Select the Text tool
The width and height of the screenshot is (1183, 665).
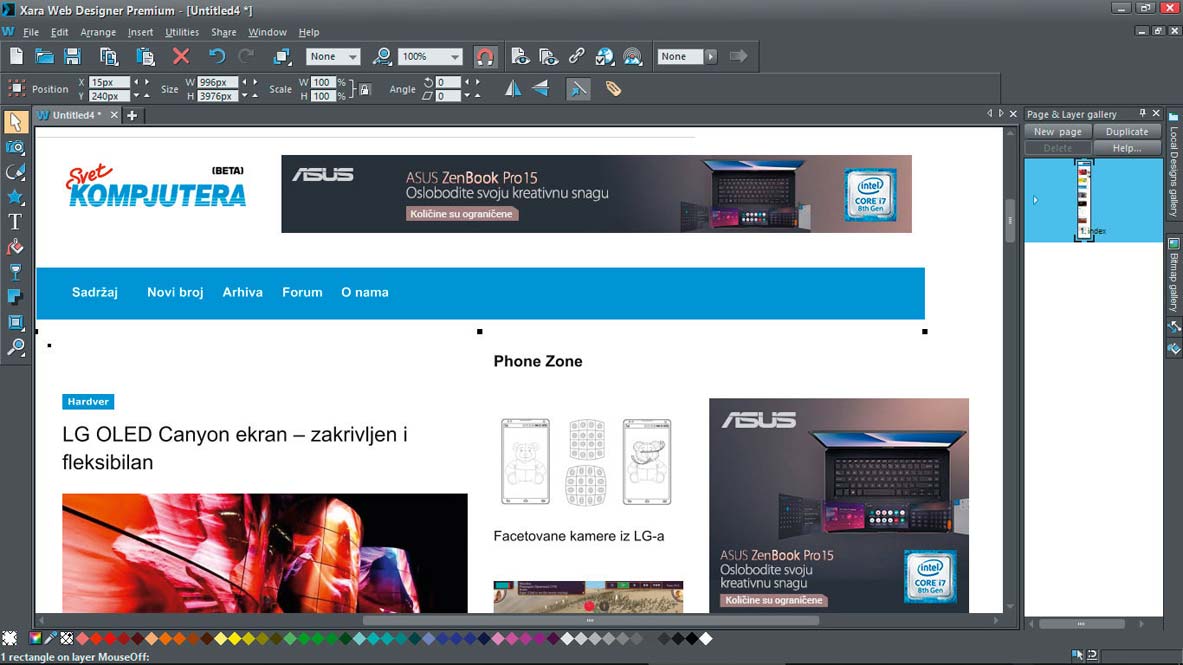click(15, 222)
